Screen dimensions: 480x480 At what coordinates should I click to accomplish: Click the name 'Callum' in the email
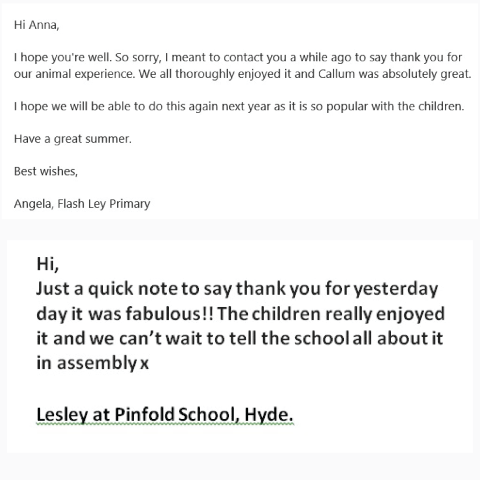point(336,74)
